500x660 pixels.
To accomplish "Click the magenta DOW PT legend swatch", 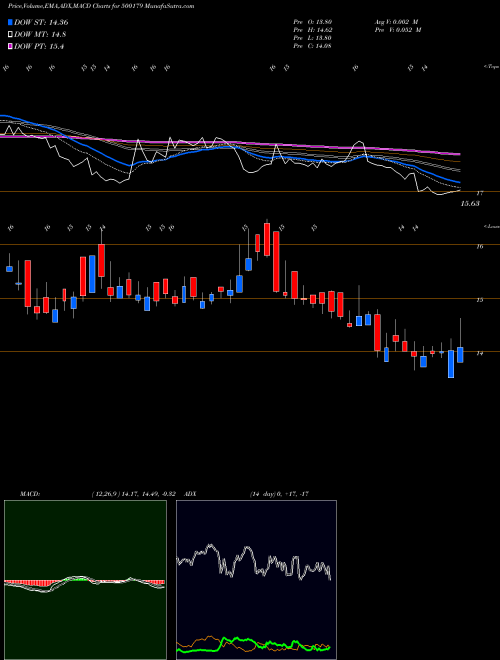I will coord(11,46).
